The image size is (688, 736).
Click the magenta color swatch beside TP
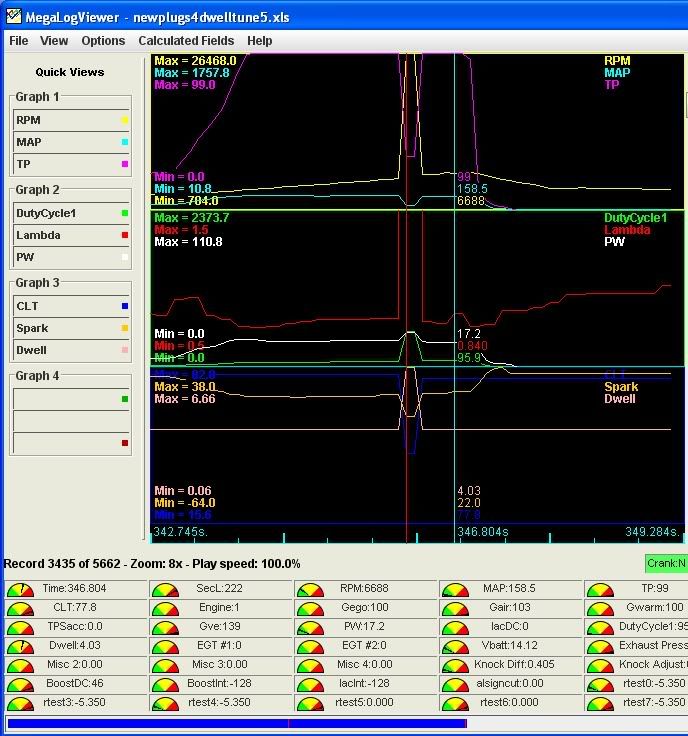tap(124, 165)
